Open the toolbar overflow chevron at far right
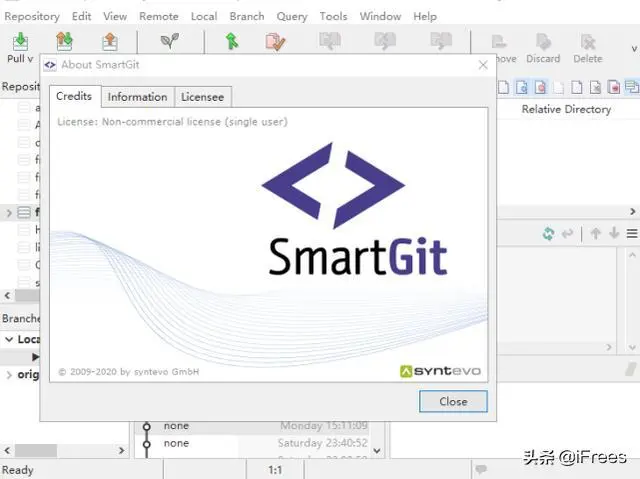 coord(634,49)
